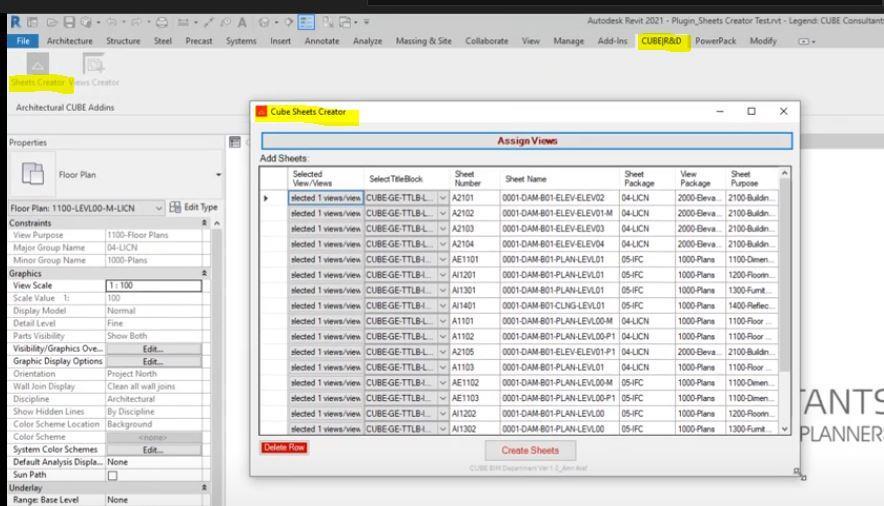Click Edit for System Color Schemes

153,450
